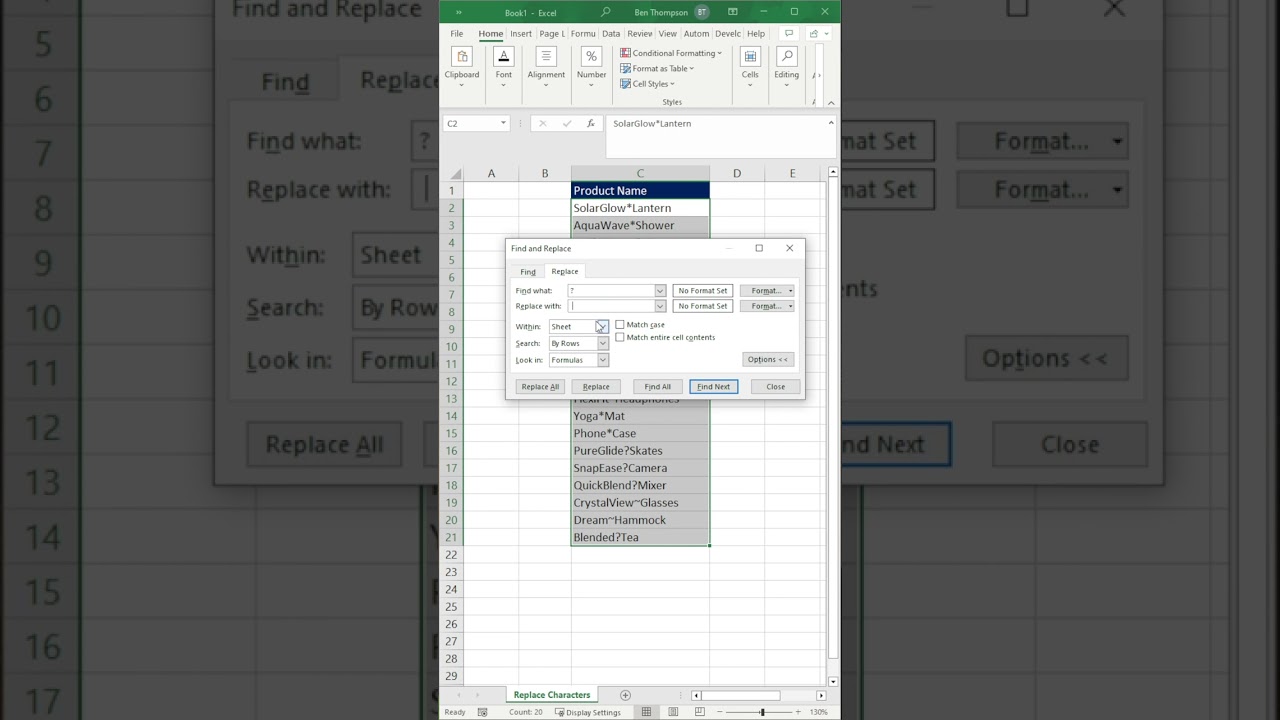This screenshot has width=1280, height=720.
Task: Switch to Normal view icon
Action: click(647, 712)
